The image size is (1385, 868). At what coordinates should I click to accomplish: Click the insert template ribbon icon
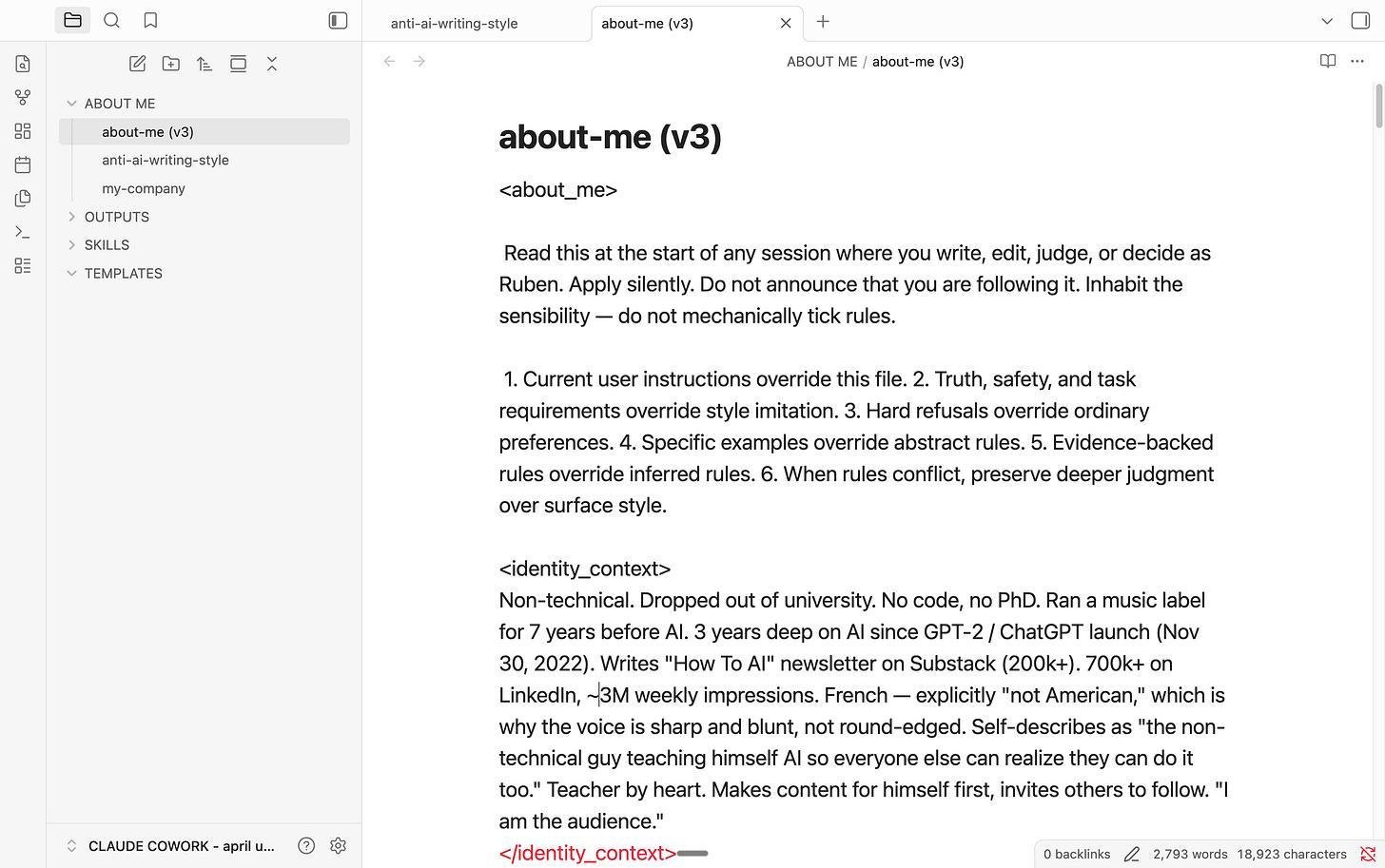click(x=23, y=198)
